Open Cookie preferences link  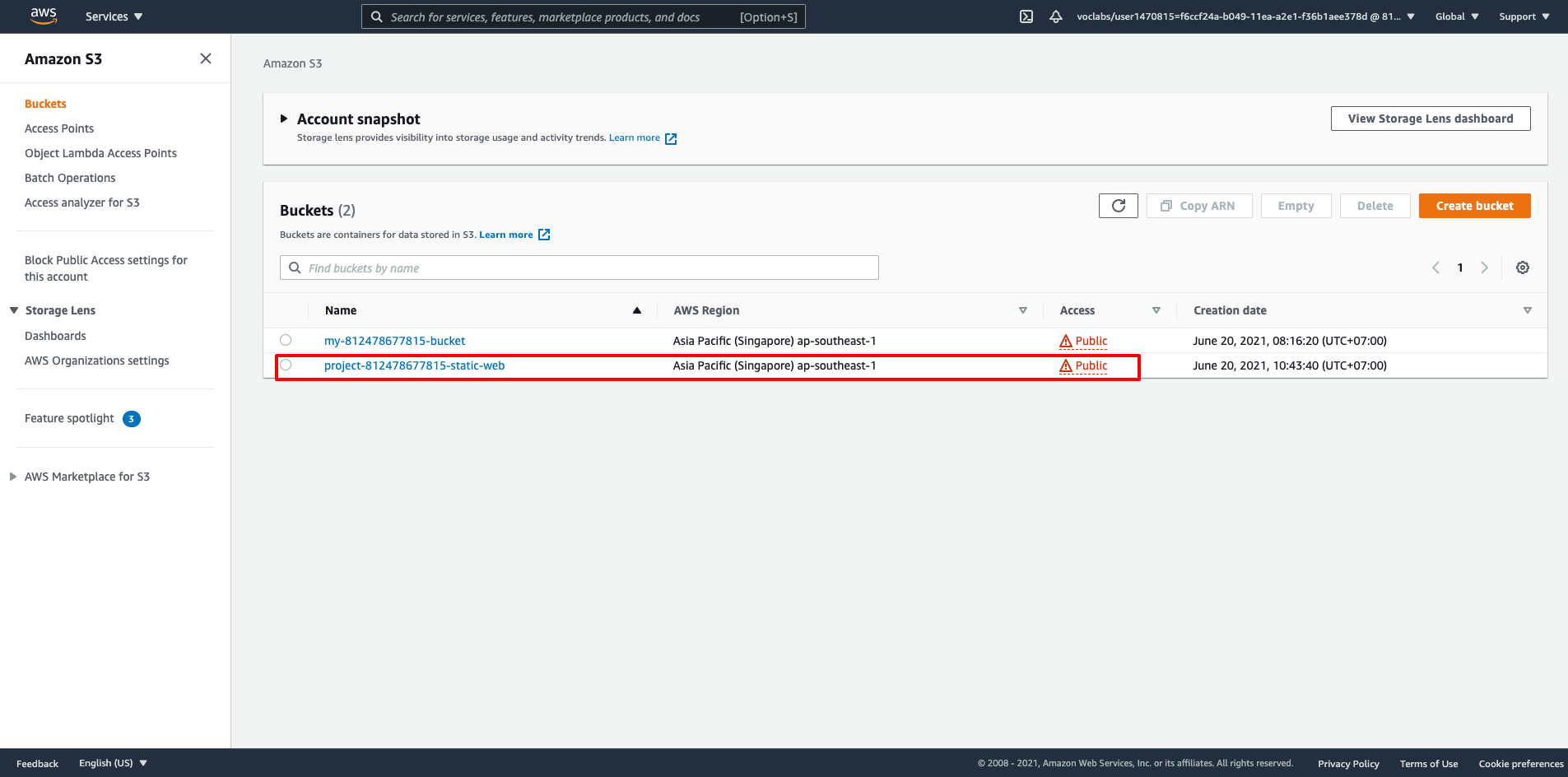1521,764
